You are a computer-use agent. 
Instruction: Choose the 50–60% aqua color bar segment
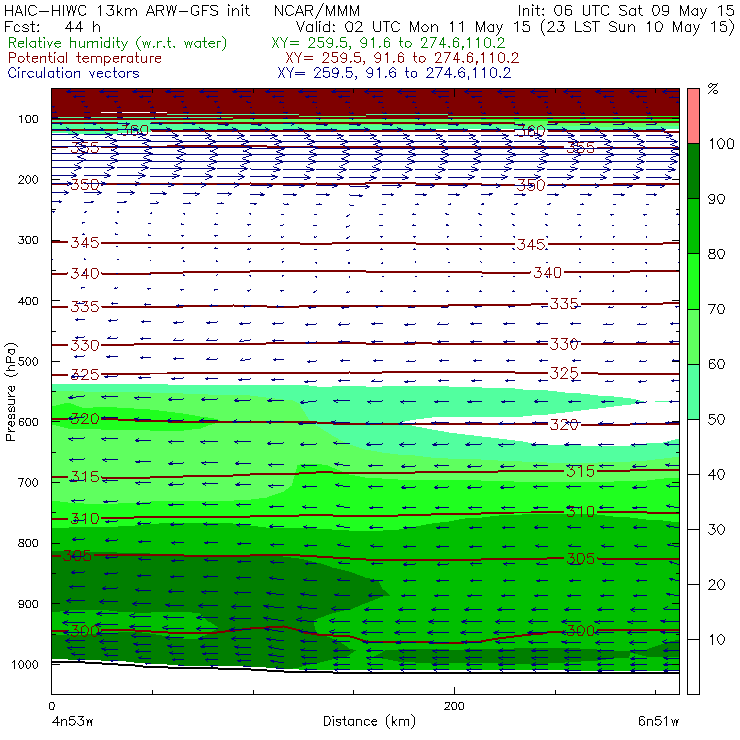[x=693, y=392]
